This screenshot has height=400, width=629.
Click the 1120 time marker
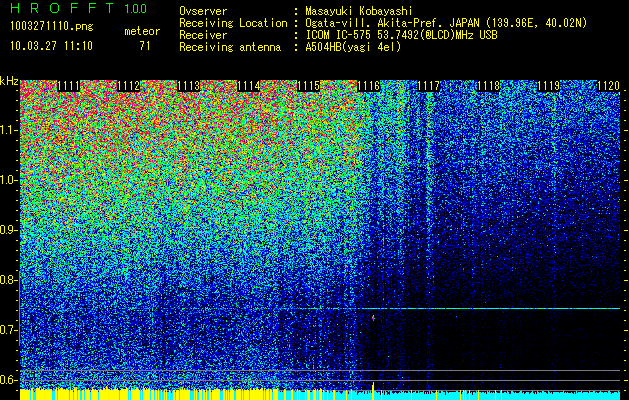click(x=609, y=86)
